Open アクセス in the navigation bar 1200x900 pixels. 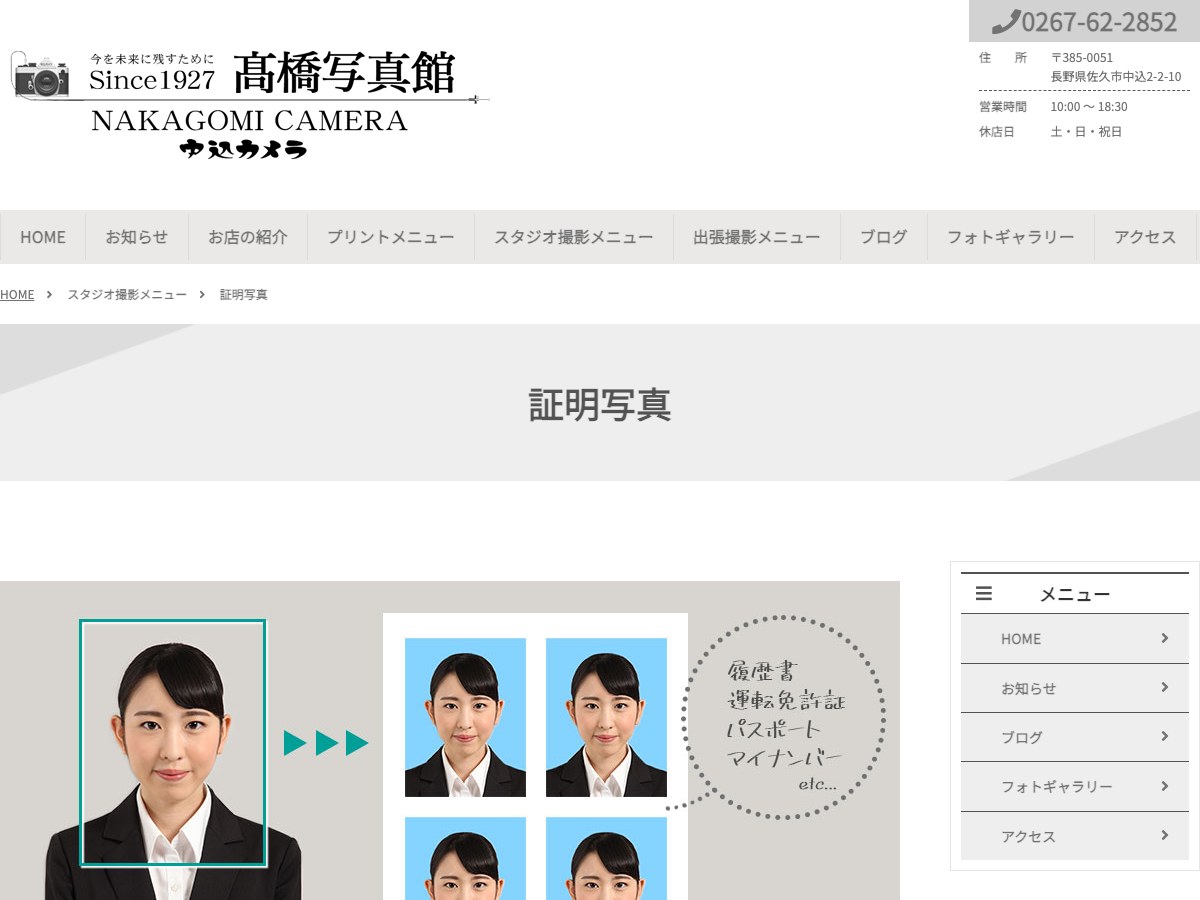[x=1145, y=237]
